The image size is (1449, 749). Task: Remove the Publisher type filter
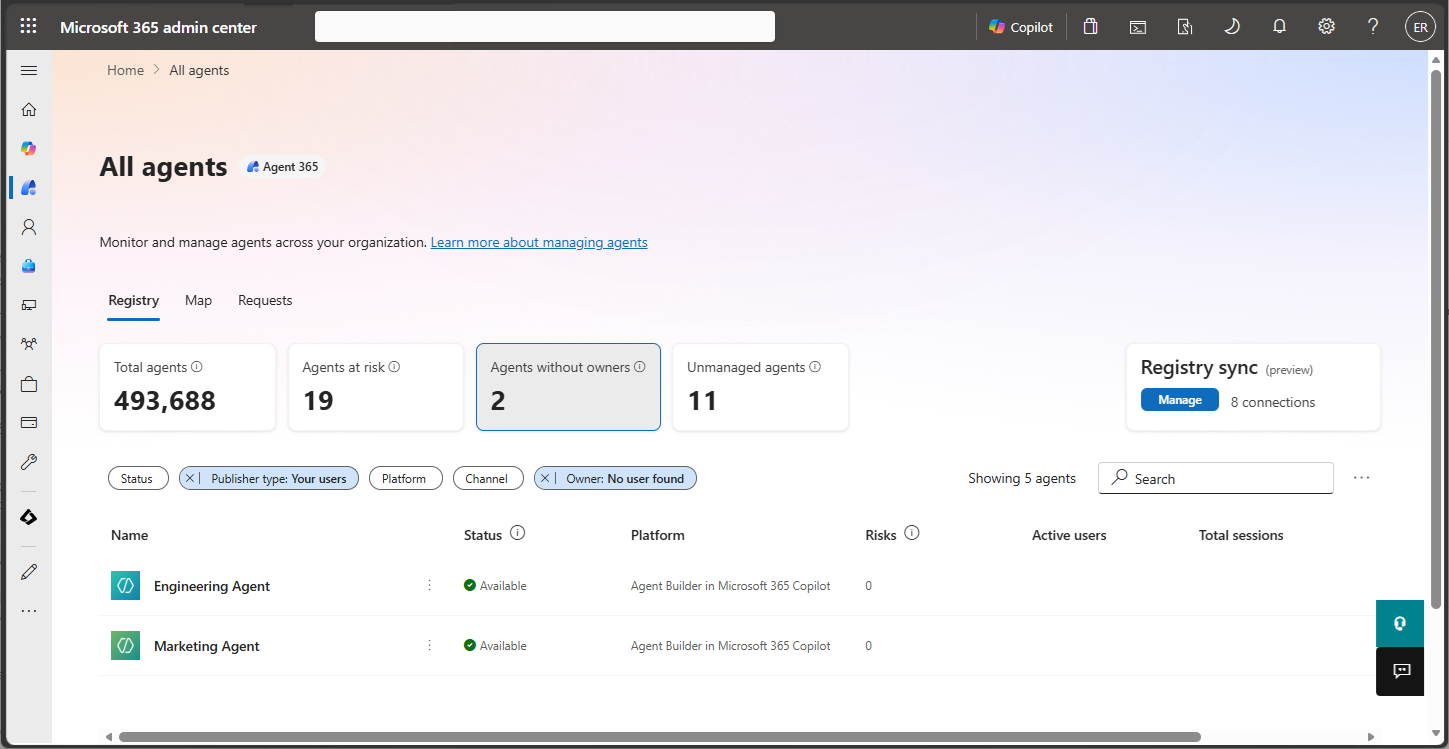[191, 479]
